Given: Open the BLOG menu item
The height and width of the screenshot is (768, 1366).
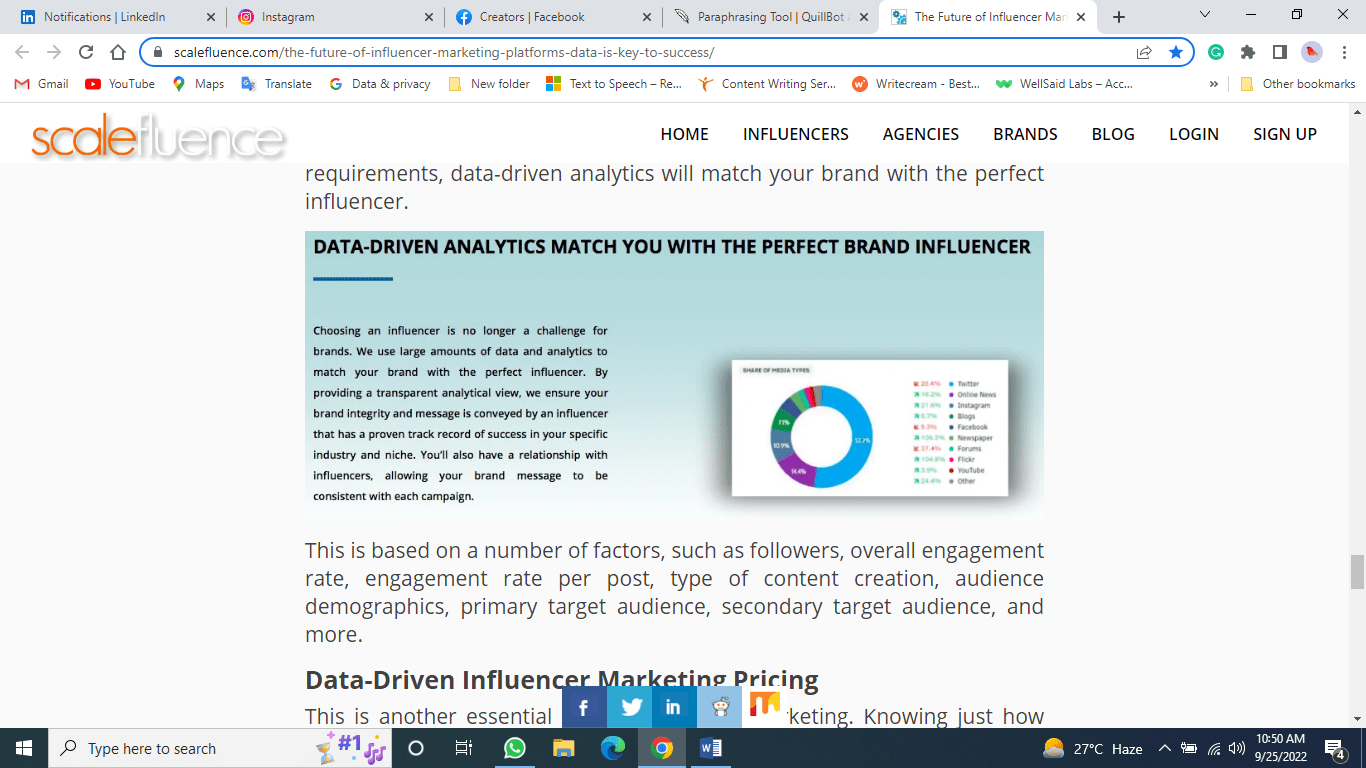Looking at the screenshot, I should click(1113, 134).
